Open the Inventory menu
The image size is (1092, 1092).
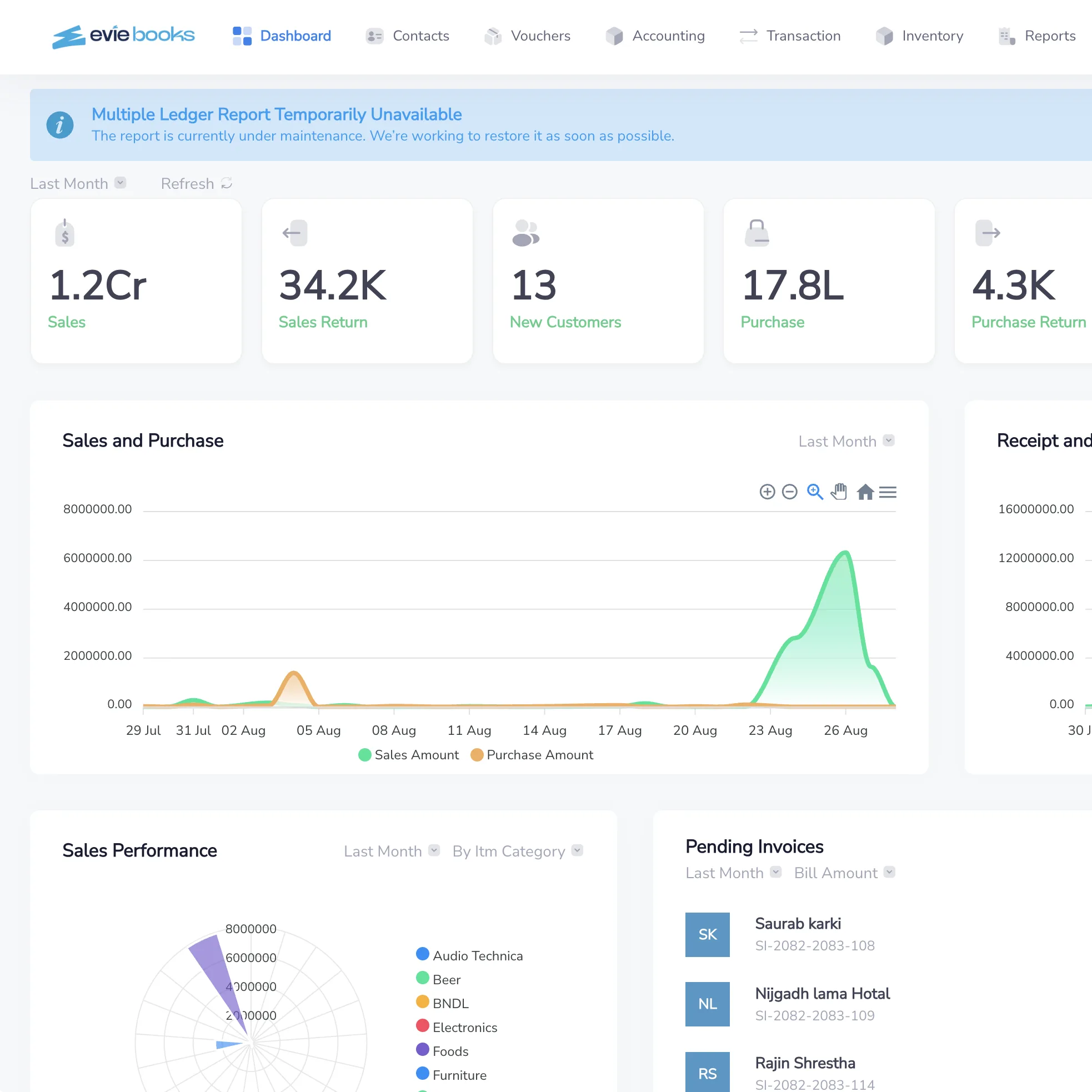(x=919, y=36)
